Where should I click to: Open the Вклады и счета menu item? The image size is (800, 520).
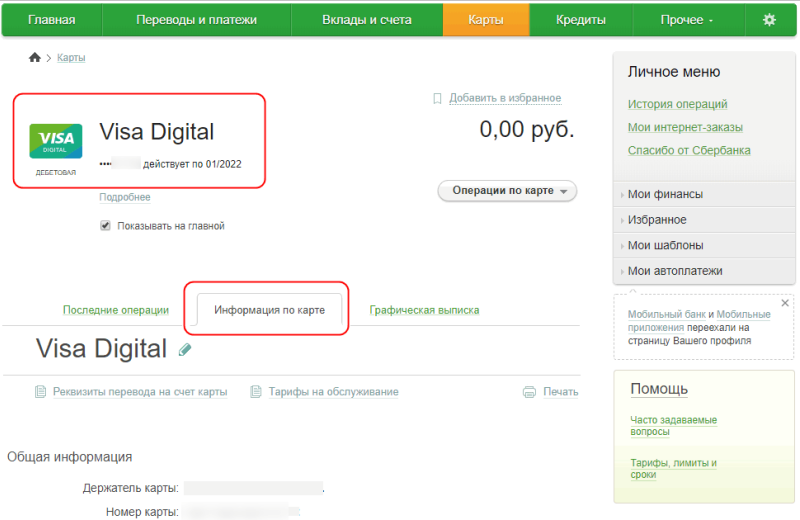point(367,20)
